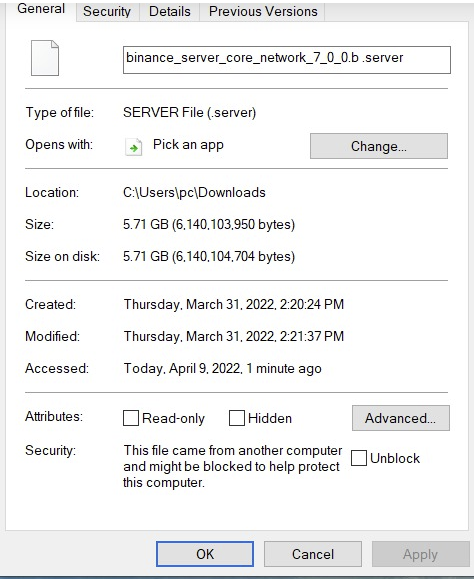Screen dimensions: 474x579
Task: Open the Details tab
Action: (170, 11)
